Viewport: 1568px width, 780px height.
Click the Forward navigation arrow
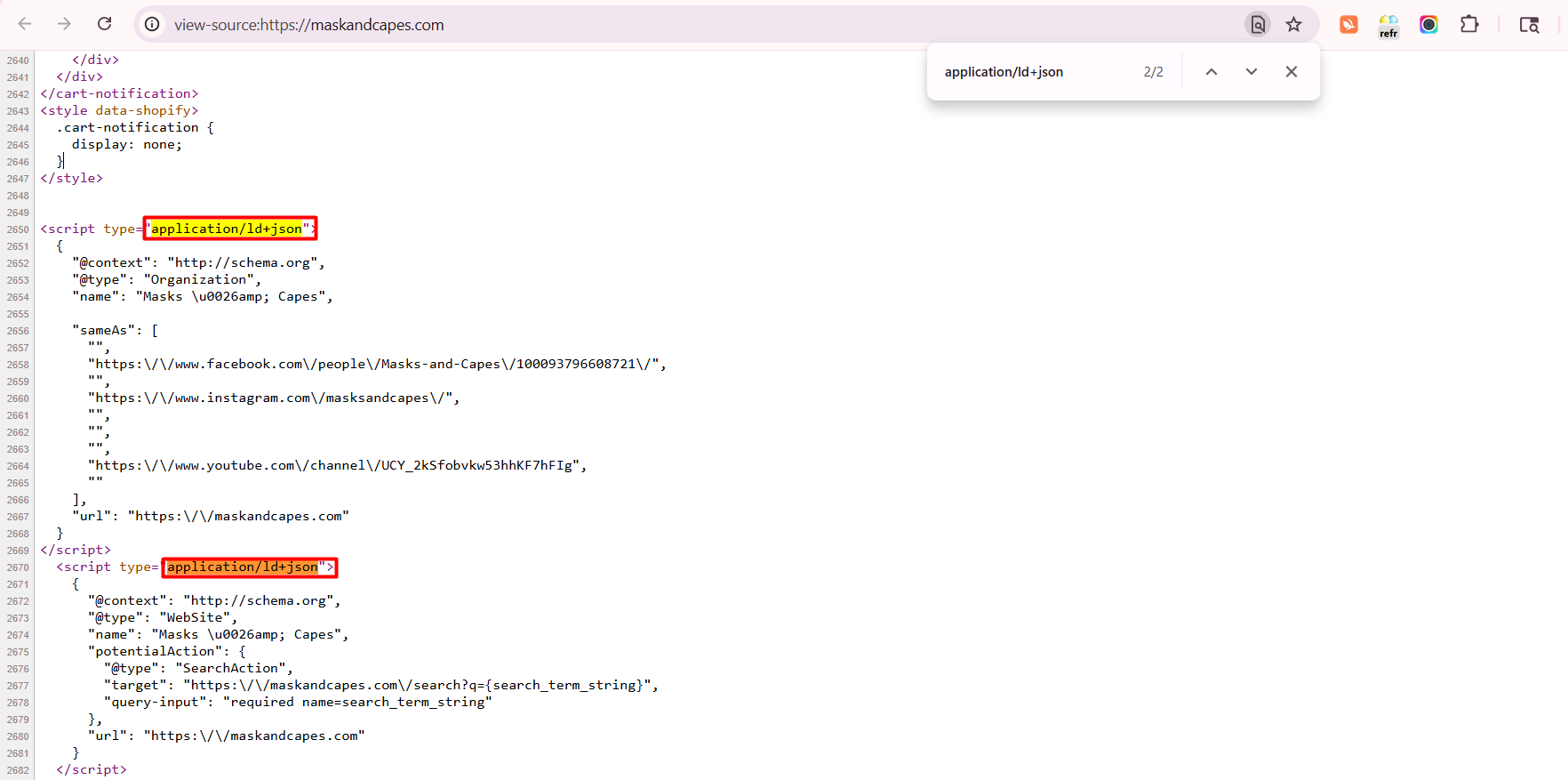click(x=64, y=24)
